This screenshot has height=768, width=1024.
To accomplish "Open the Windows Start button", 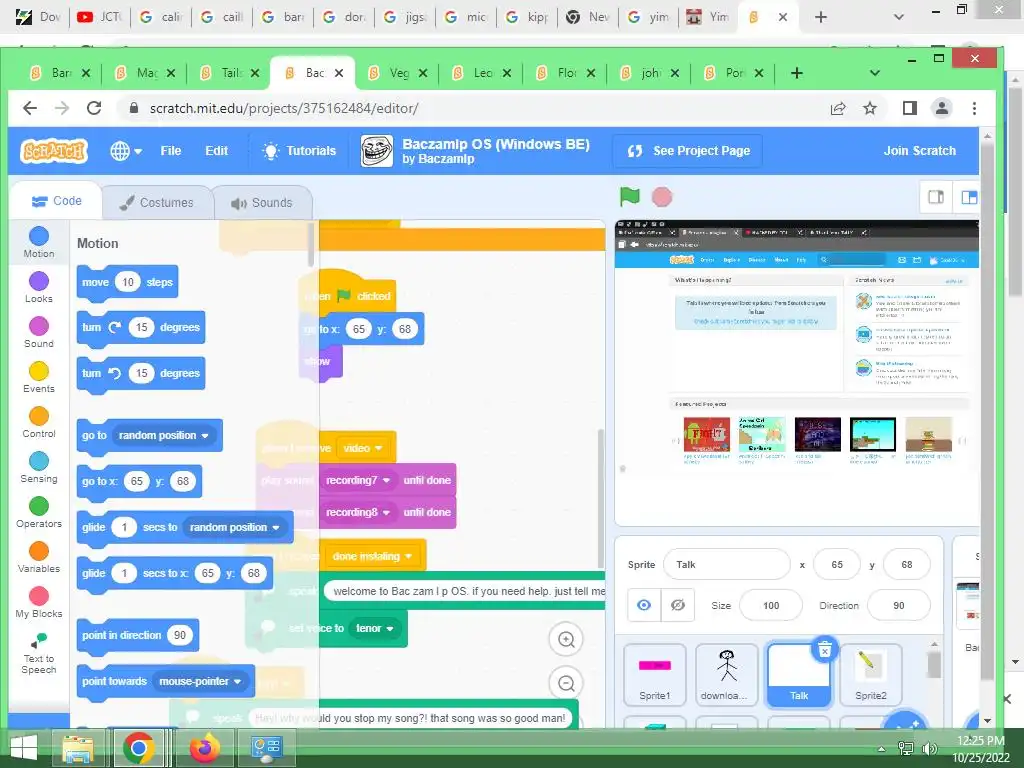I will (x=24, y=748).
